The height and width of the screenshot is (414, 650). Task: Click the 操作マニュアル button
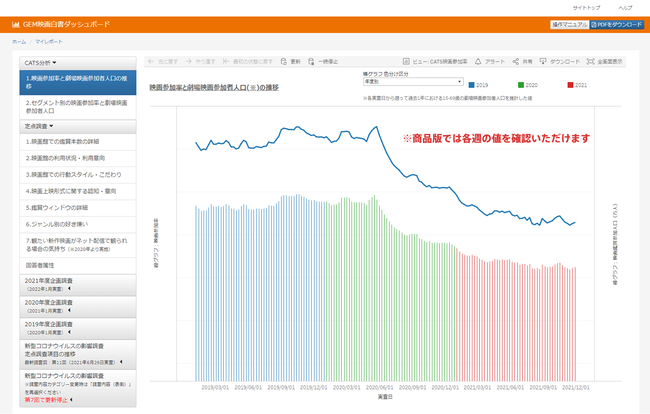click(x=567, y=23)
